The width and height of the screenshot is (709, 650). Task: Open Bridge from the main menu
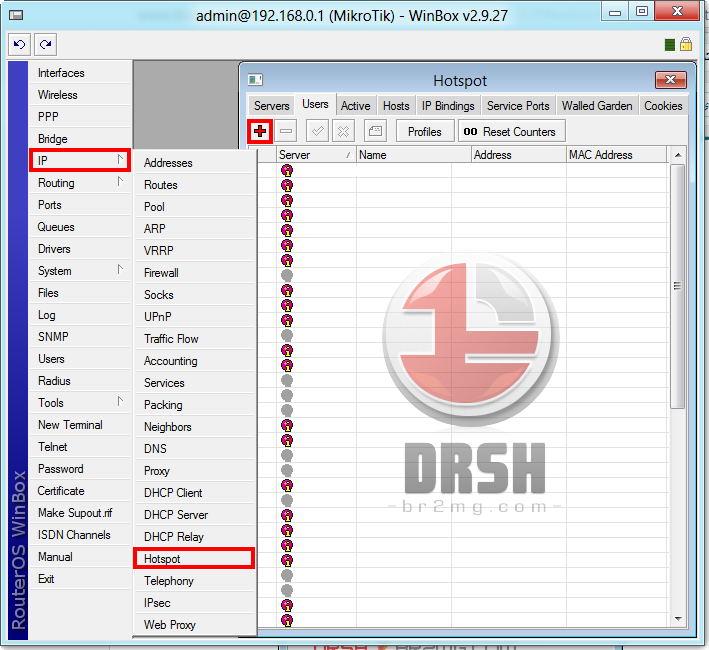click(x=80, y=139)
